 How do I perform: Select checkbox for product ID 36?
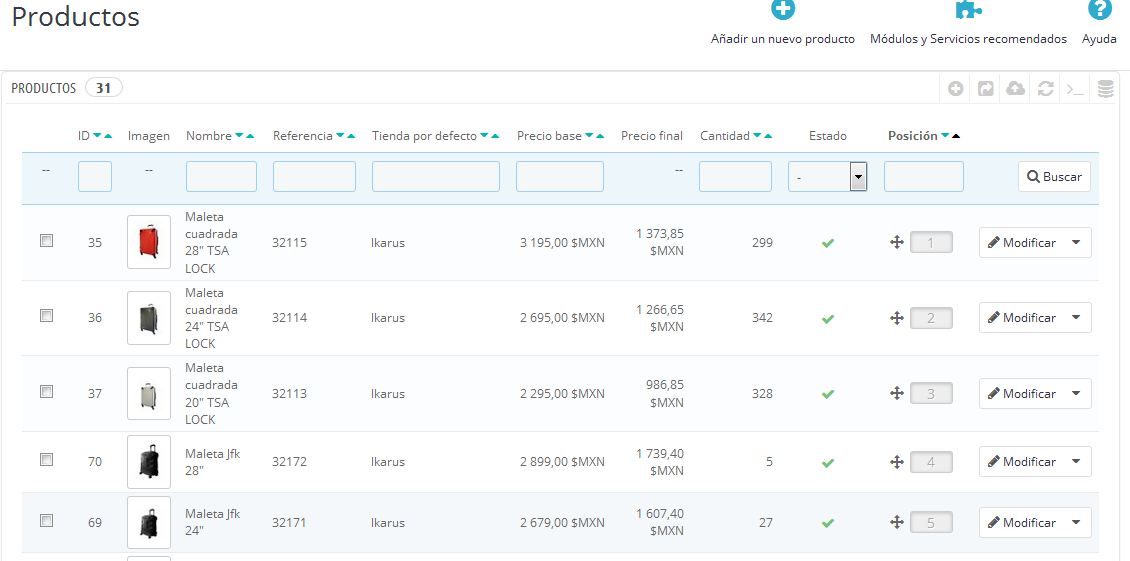pyautogui.click(x=46, y=316)
